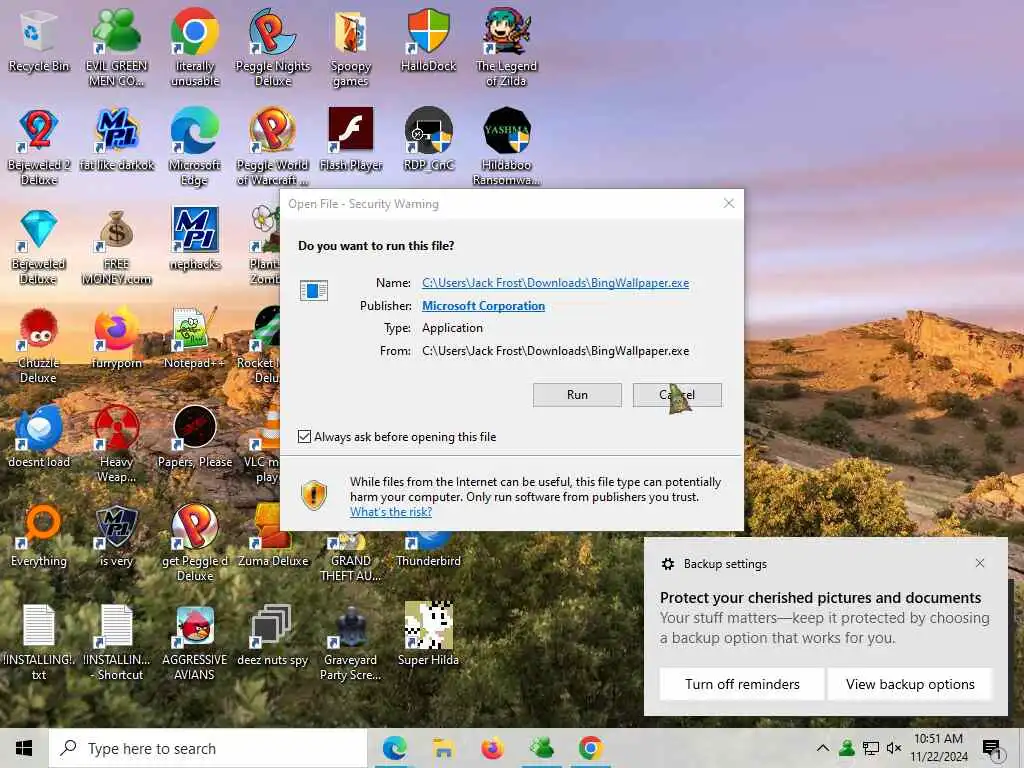Viewport: 1024px width, 768px height.
Task: Uncheck Always ask before opening this file
Action: coord(304,436)
